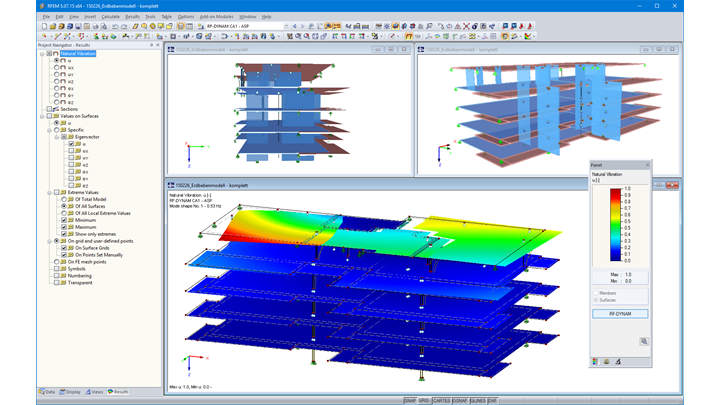This screenshot has height=405, width=720.
Task: Select Of Total Model radio button
Action: pyautogui.click(x=64, y=199)
